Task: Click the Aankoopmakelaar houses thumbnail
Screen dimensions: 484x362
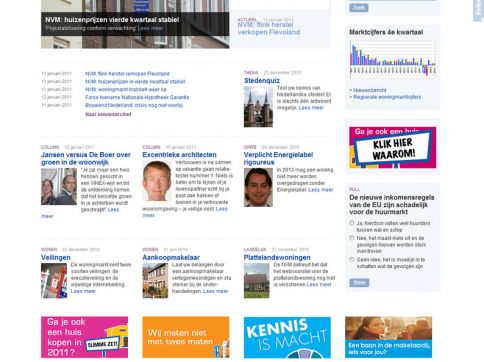Action: pos(155,281)
